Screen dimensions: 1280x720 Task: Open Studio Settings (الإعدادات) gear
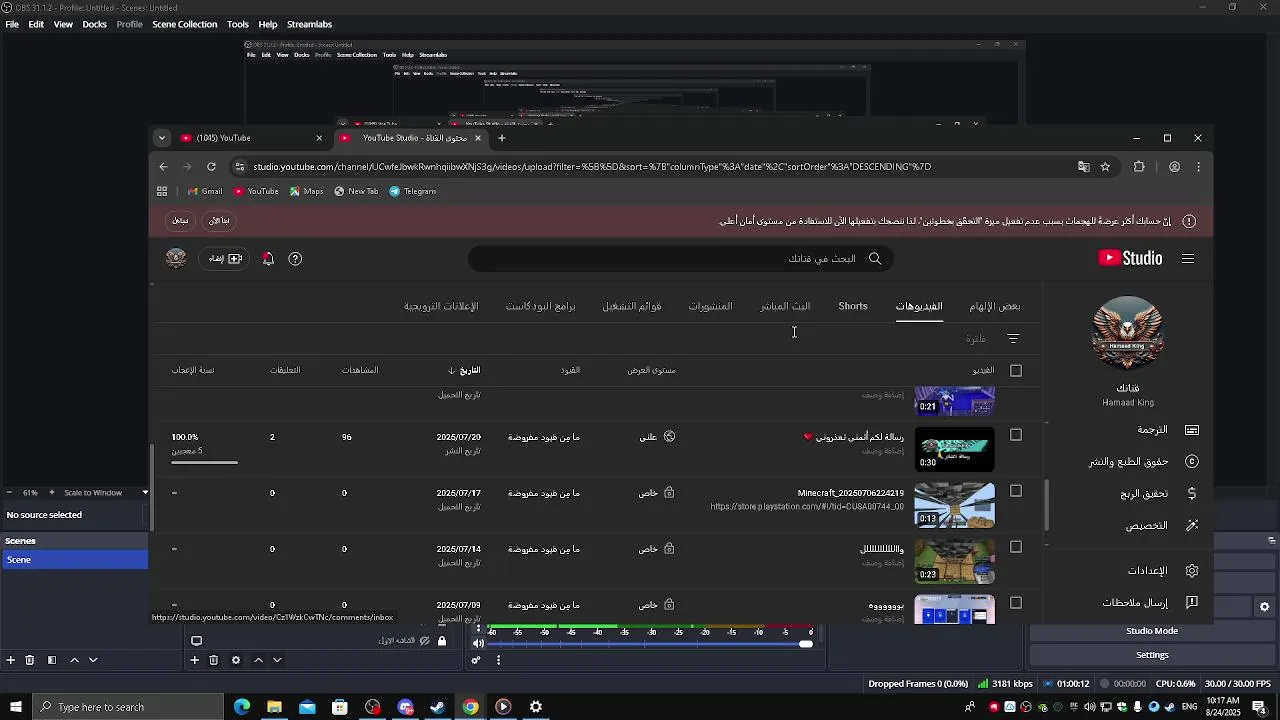tap(1192, 571)
